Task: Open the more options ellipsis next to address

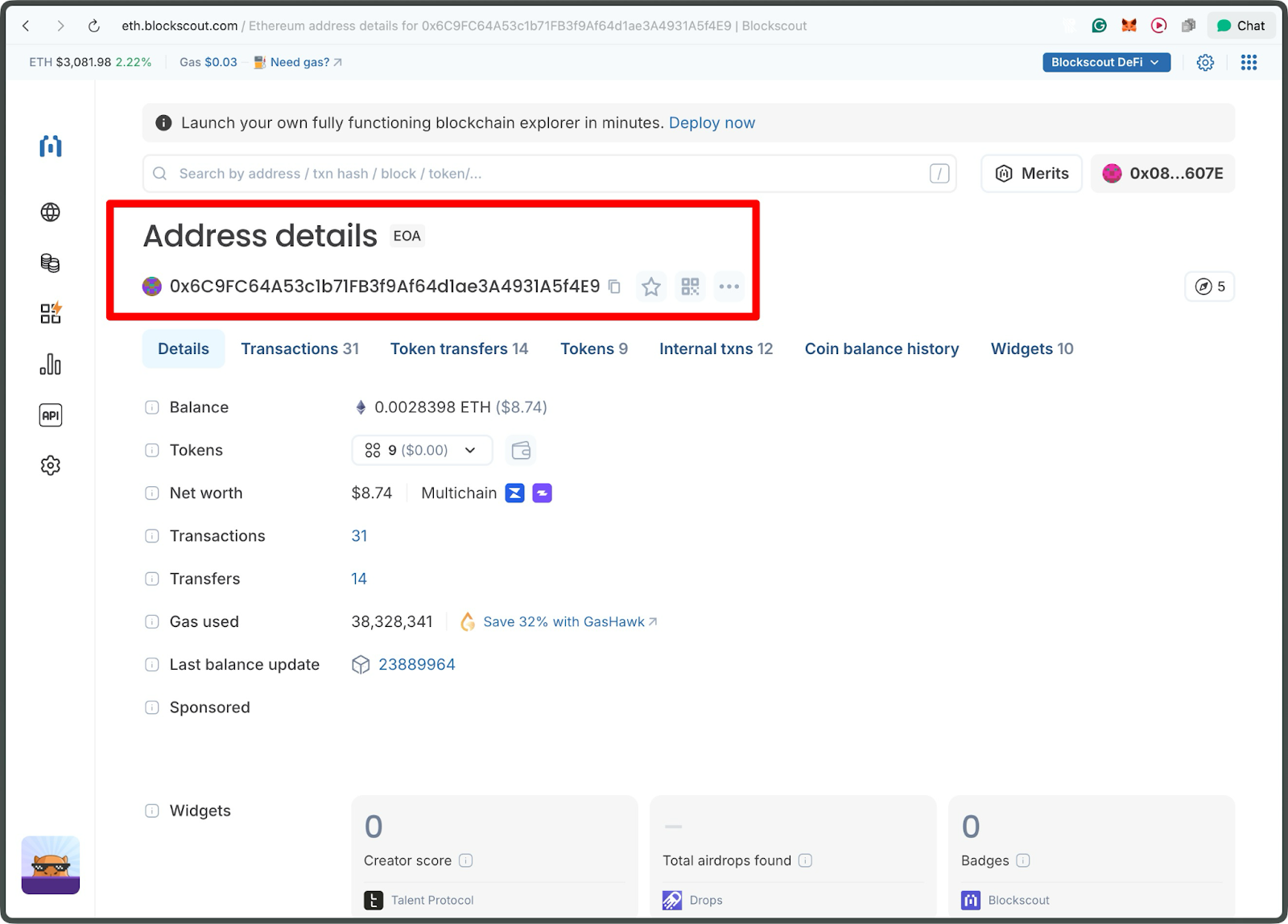Action: coord(729,287)
